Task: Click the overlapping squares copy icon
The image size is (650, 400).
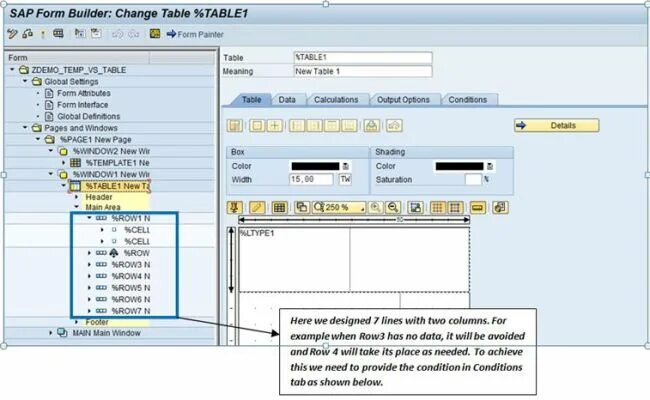Action: coord(302,207)
